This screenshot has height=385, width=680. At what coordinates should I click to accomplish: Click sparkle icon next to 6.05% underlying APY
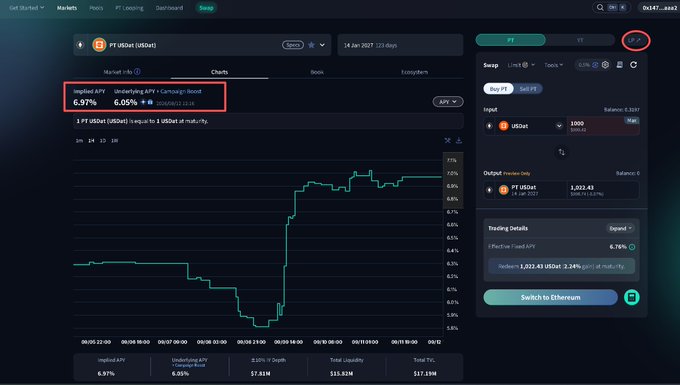pyautogui.click(x=143, y=102)
